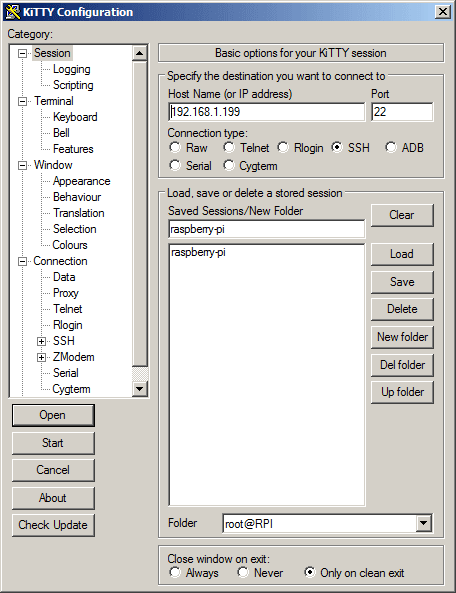Load the selected saved session
Viewport: 456px width, 593px height.
(402, 254)
